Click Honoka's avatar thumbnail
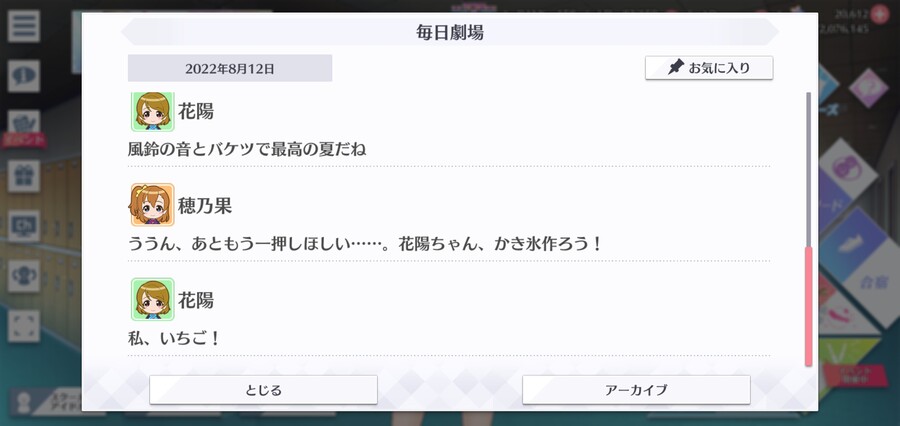The image size is (900, 426). coord(152,205)
